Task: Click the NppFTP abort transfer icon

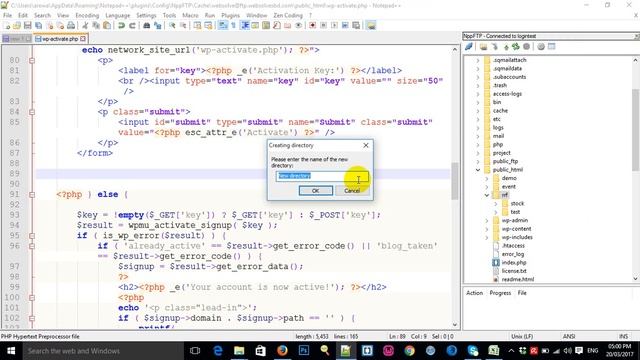Action: [x=527, y=47]
